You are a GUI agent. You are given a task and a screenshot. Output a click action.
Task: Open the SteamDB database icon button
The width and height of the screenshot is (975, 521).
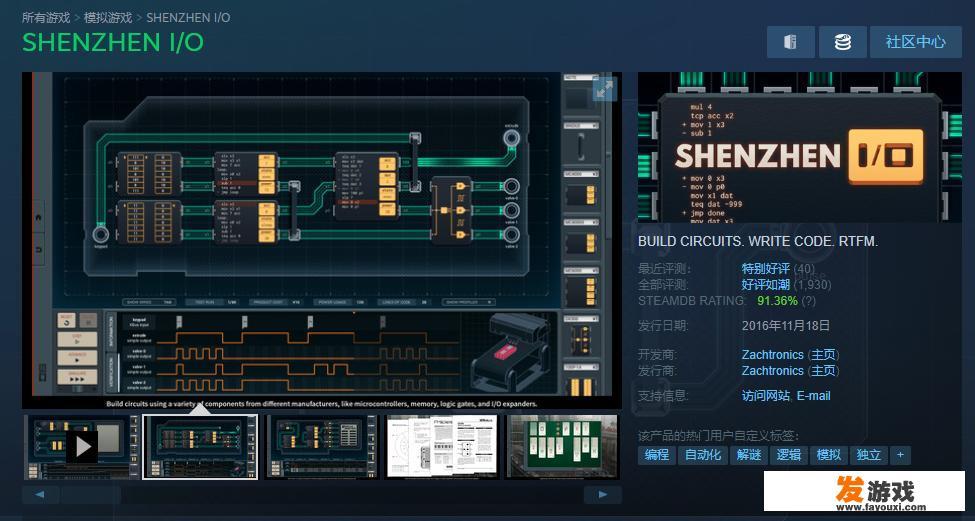843,42
